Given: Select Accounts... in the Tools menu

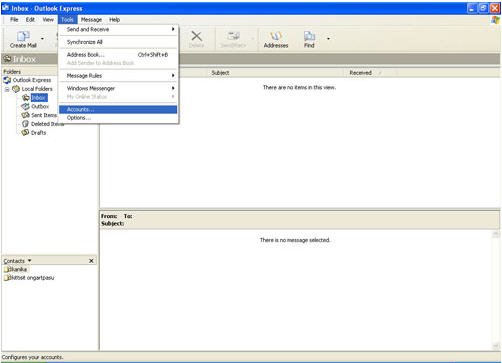Looking at the screenshot, I should (118, 109).
